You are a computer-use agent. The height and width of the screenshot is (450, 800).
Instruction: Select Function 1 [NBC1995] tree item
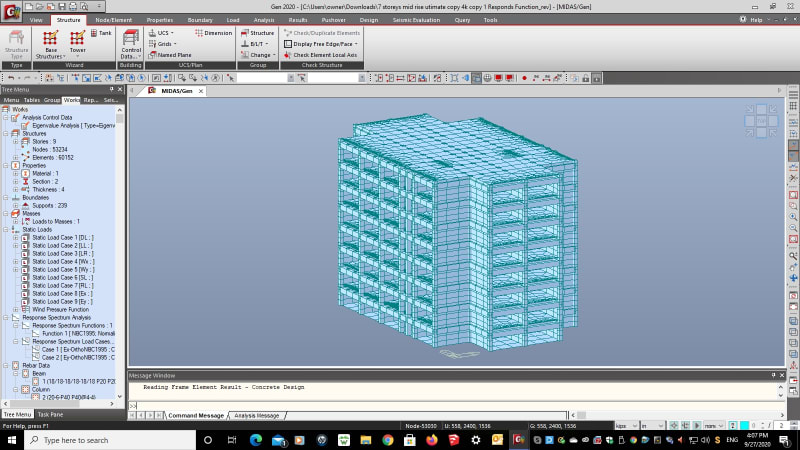pos(78,334)
